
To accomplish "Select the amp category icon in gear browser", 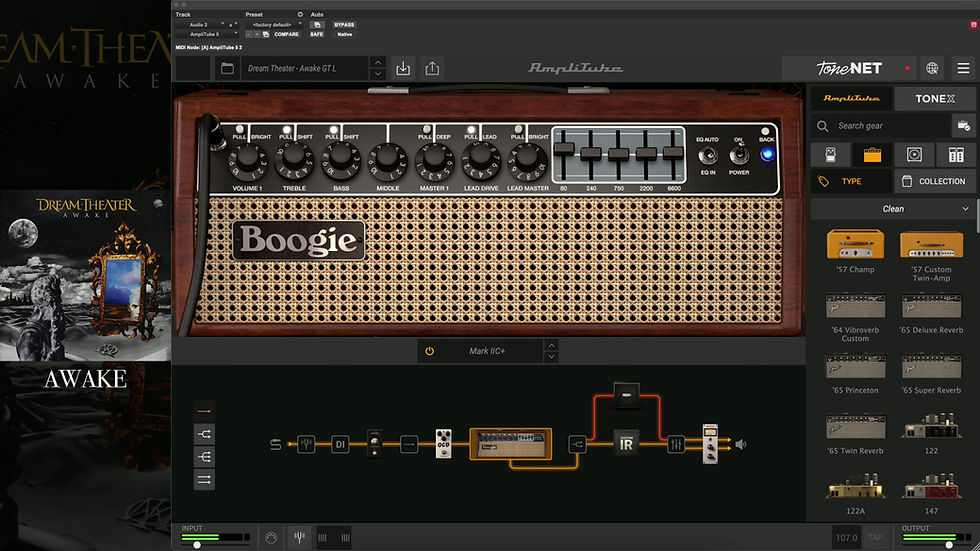I will [872, 154].
